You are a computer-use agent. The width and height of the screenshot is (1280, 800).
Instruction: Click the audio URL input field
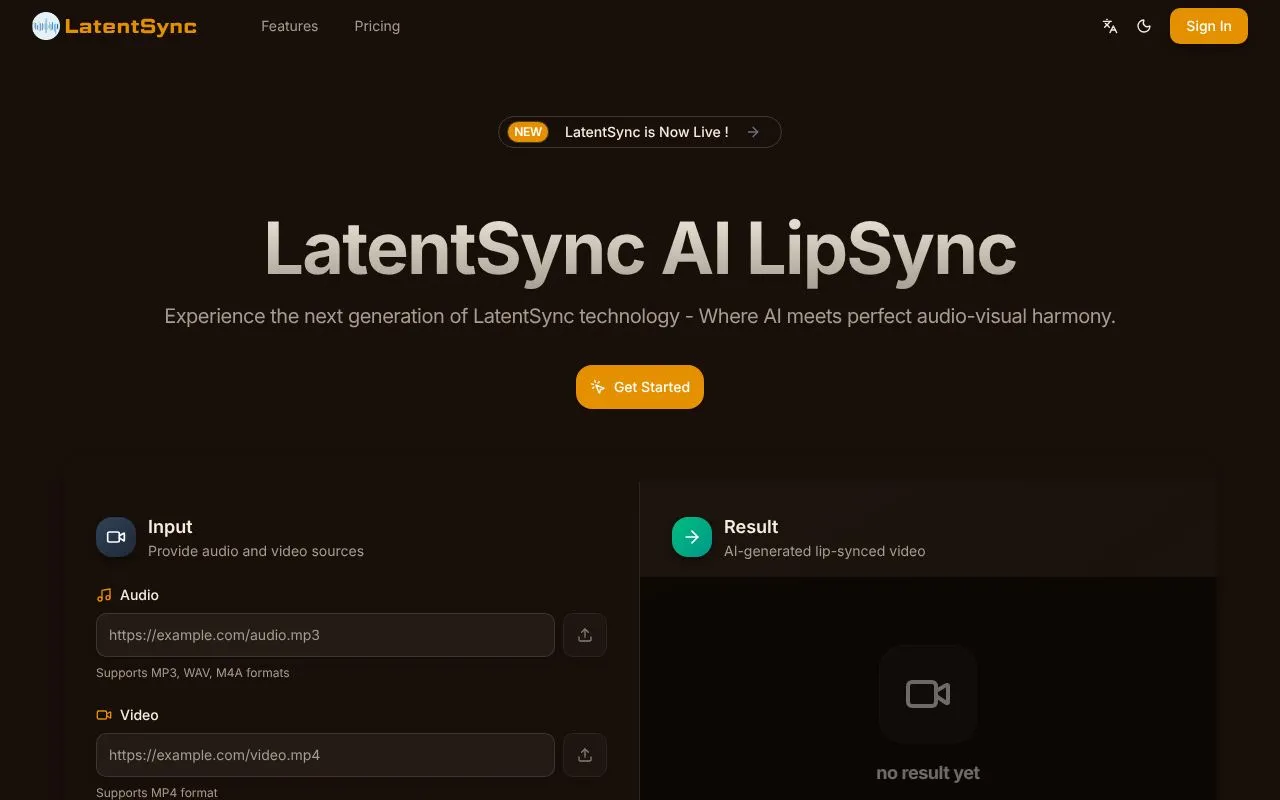[x=325, y=635]
